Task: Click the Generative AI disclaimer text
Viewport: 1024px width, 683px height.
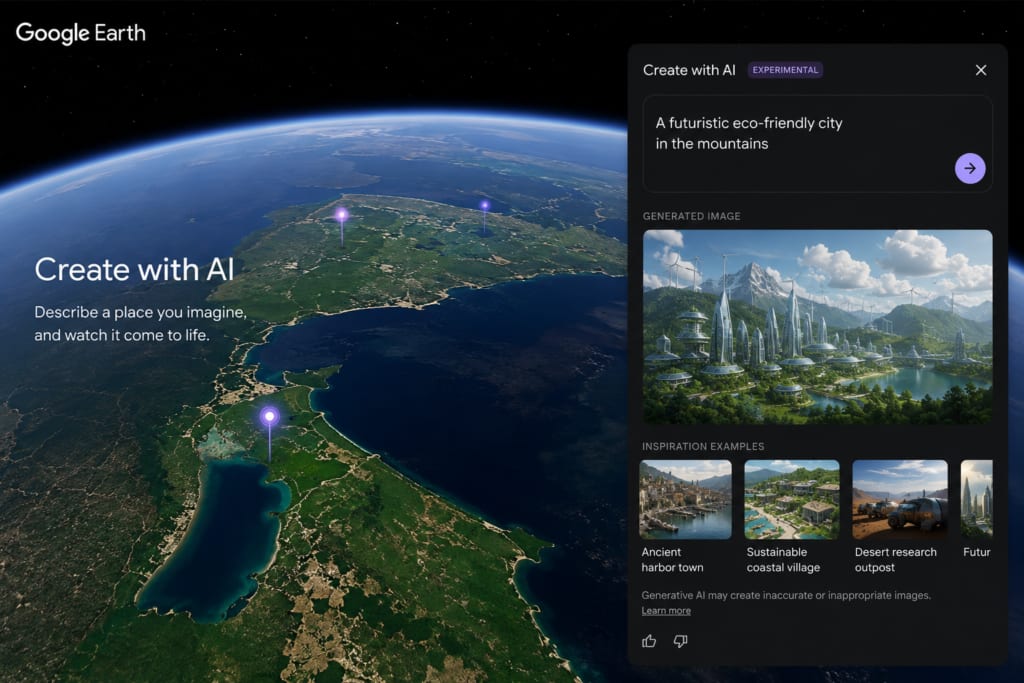Action: click(786, 596)
